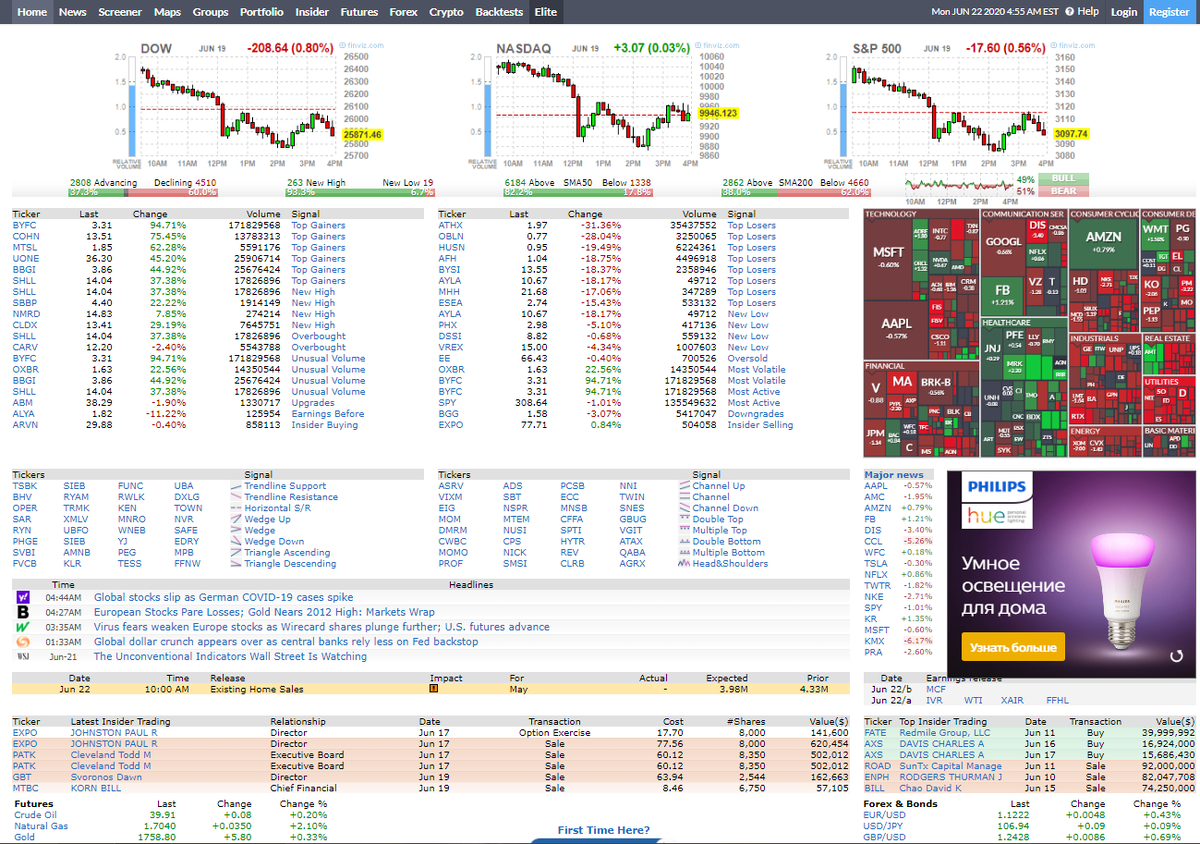
Task: Click the ATHX ticker in losers table
Action: tap(450, 226)
